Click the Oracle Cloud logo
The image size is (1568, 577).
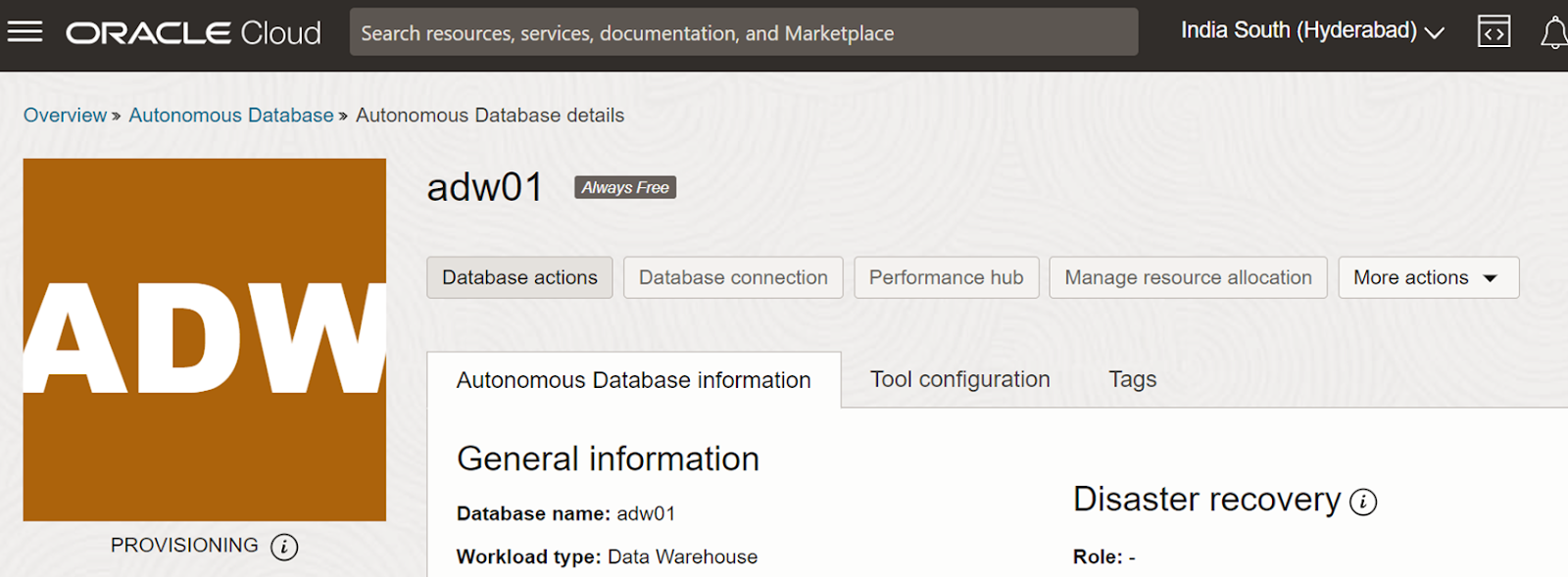[193, 33]
